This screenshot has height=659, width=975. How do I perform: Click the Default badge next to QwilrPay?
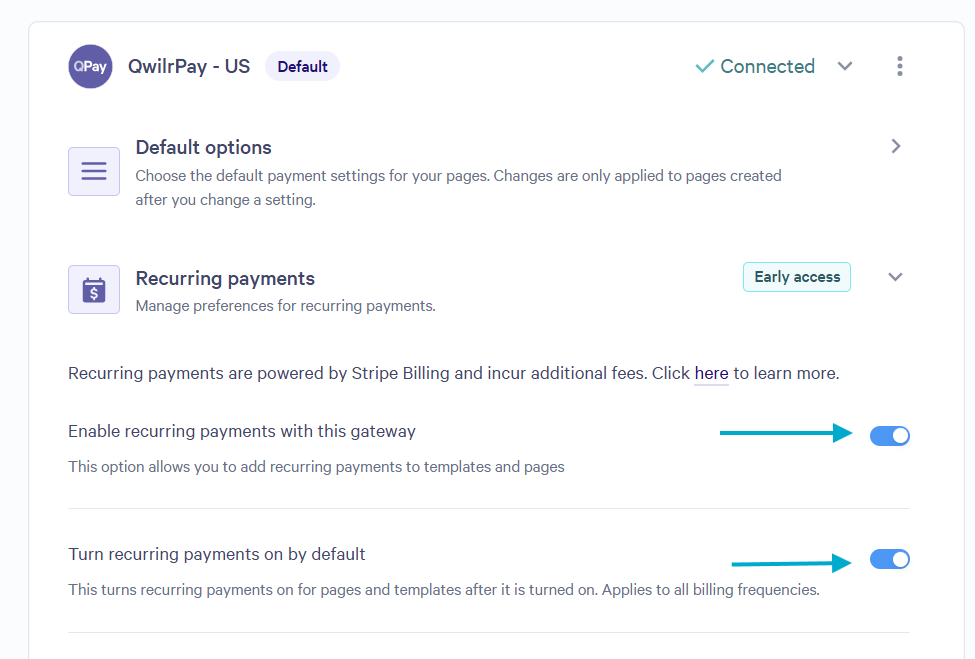(x=302, y=67)
